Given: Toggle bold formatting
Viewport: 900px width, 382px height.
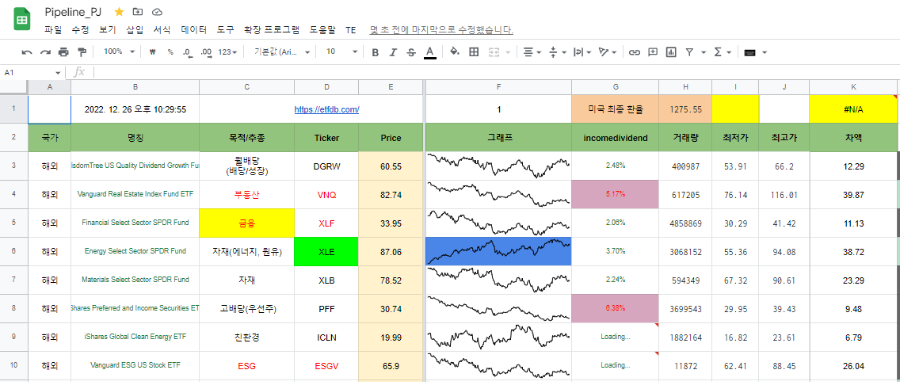Looking at the screenshot, I should (x=375, y=52).
